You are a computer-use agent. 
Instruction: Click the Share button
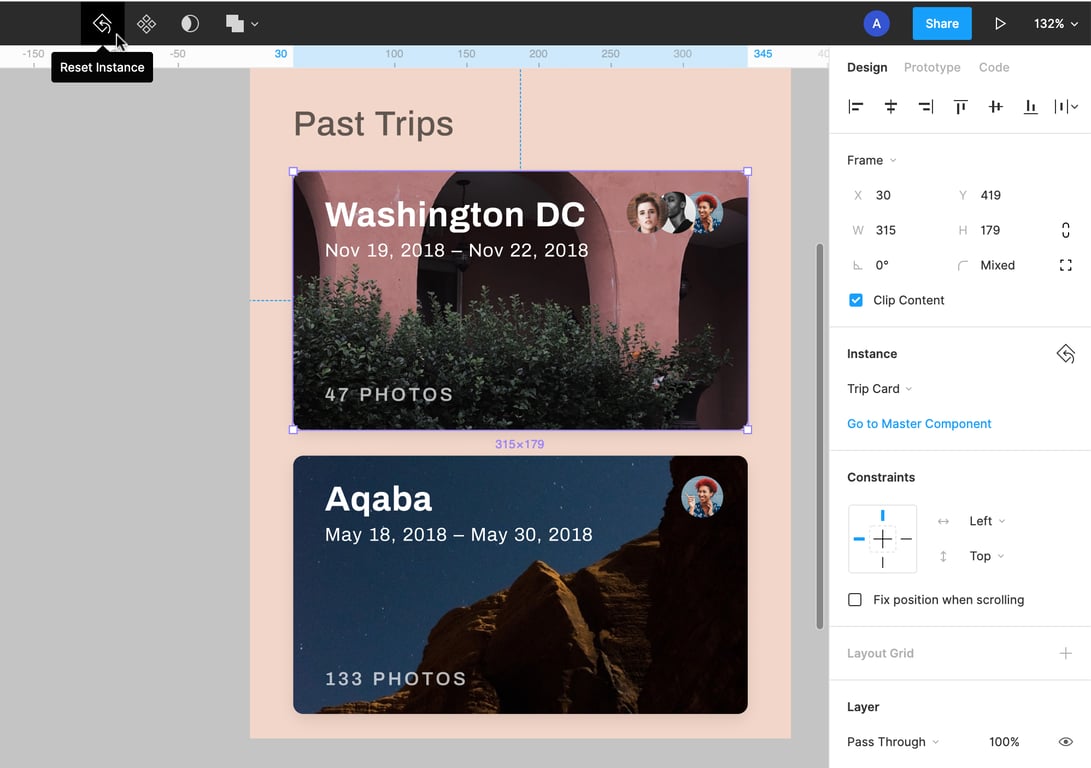click(941, 23)
